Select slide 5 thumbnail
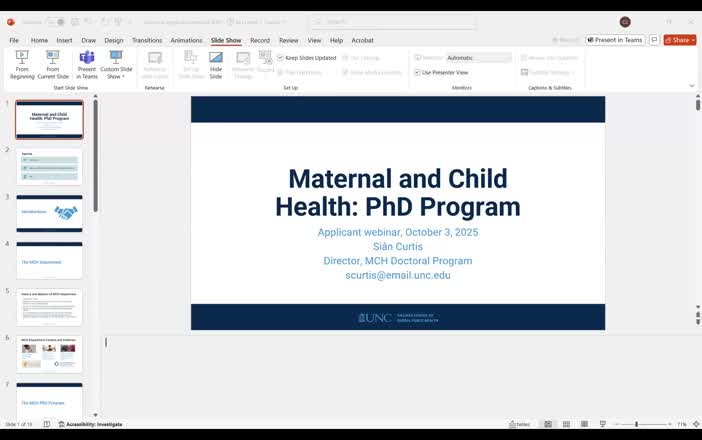 49,308
